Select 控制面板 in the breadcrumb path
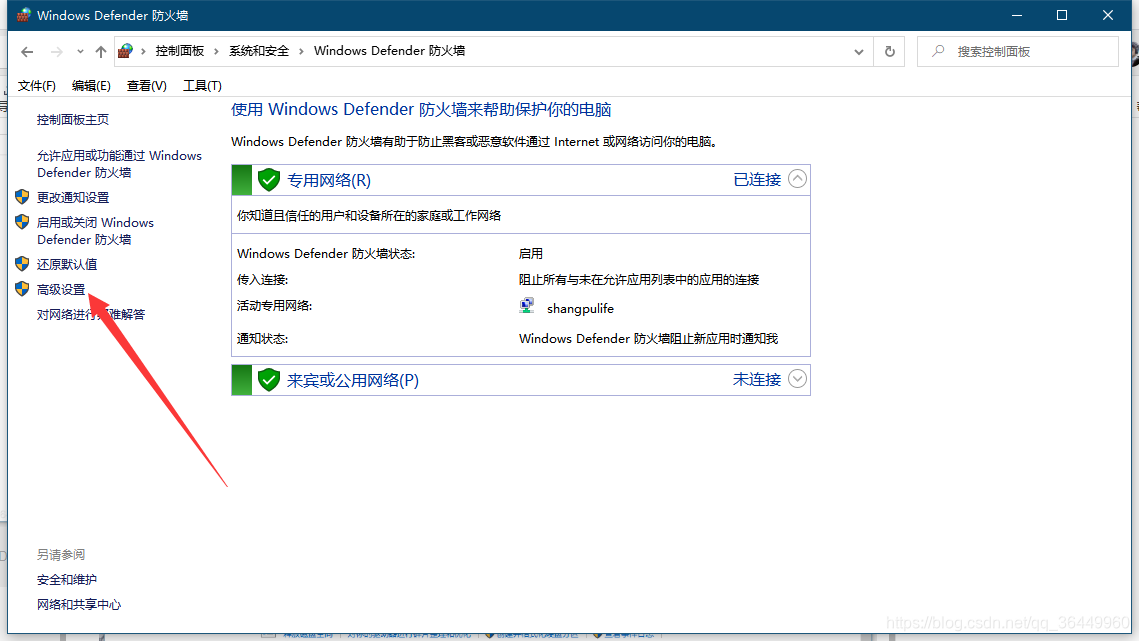 pos(179,51)
